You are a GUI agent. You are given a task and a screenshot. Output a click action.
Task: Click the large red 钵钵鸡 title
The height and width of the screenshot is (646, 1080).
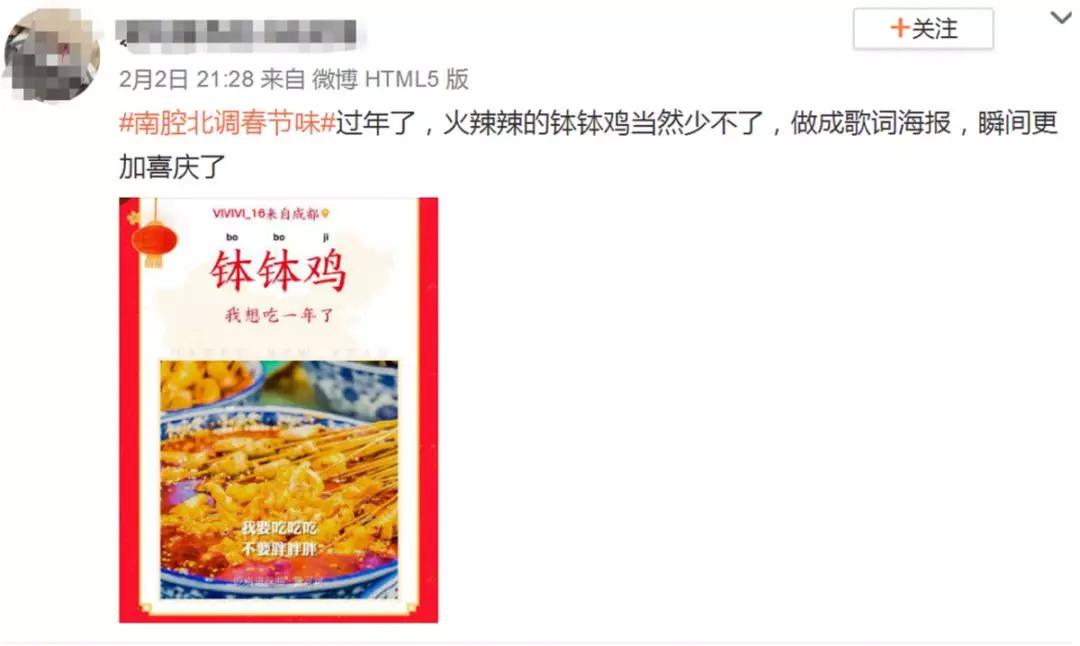pyautogui.click(x=278, y=271)
